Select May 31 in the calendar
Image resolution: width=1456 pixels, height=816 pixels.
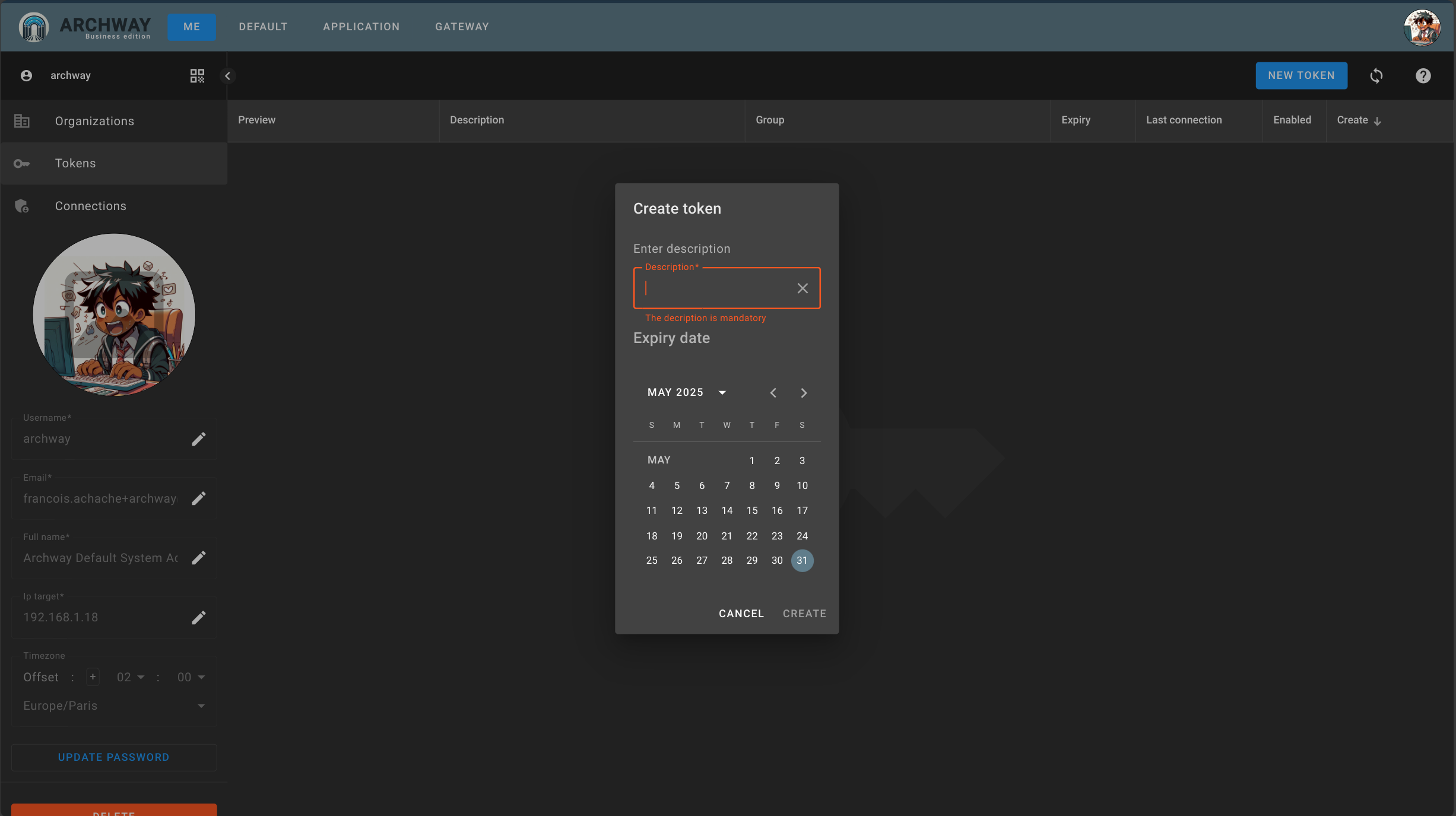tap(802, 560)
